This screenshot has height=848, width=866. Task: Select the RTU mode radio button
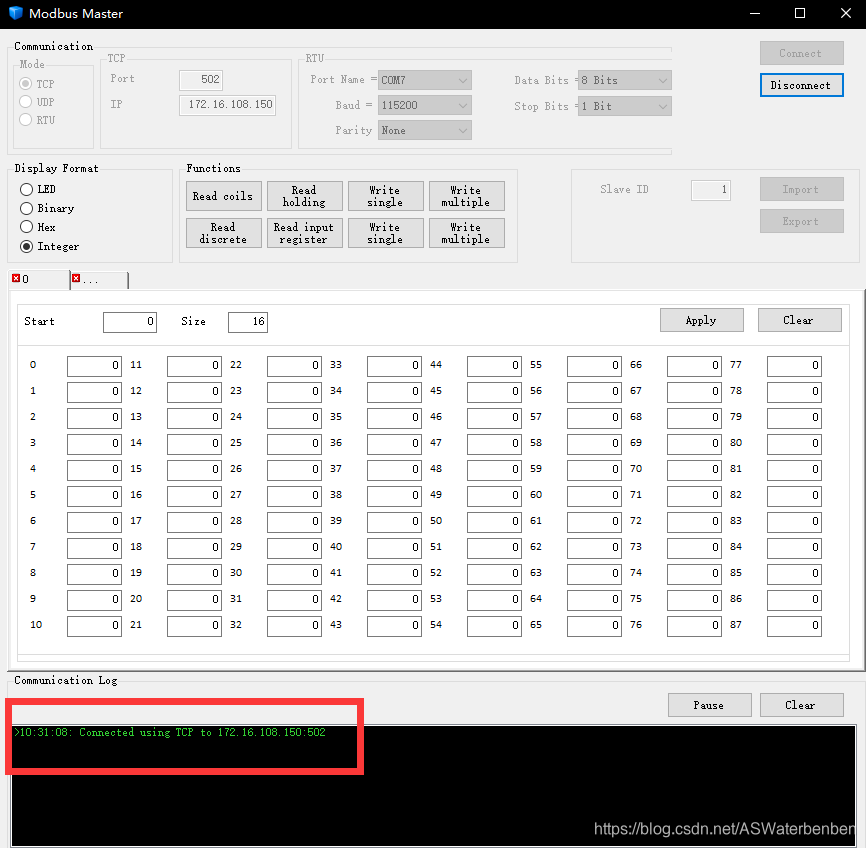point(25,119)
